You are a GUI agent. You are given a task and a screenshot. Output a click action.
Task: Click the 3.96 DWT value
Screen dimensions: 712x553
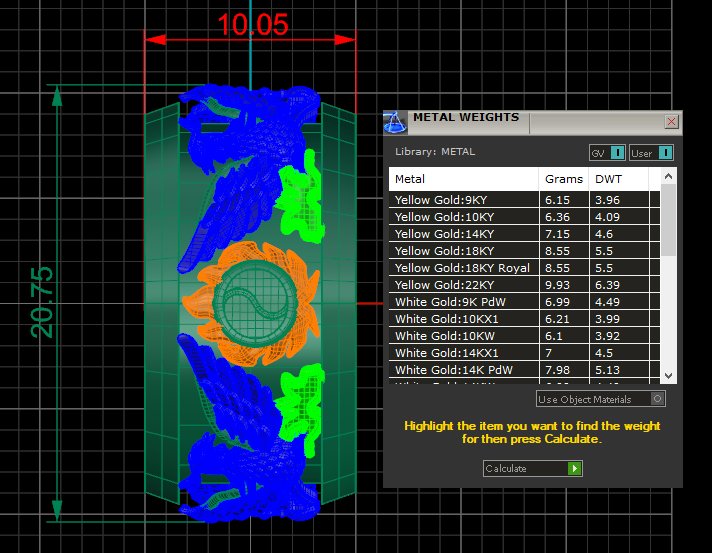pyautogui.click(x=607, y=200)
